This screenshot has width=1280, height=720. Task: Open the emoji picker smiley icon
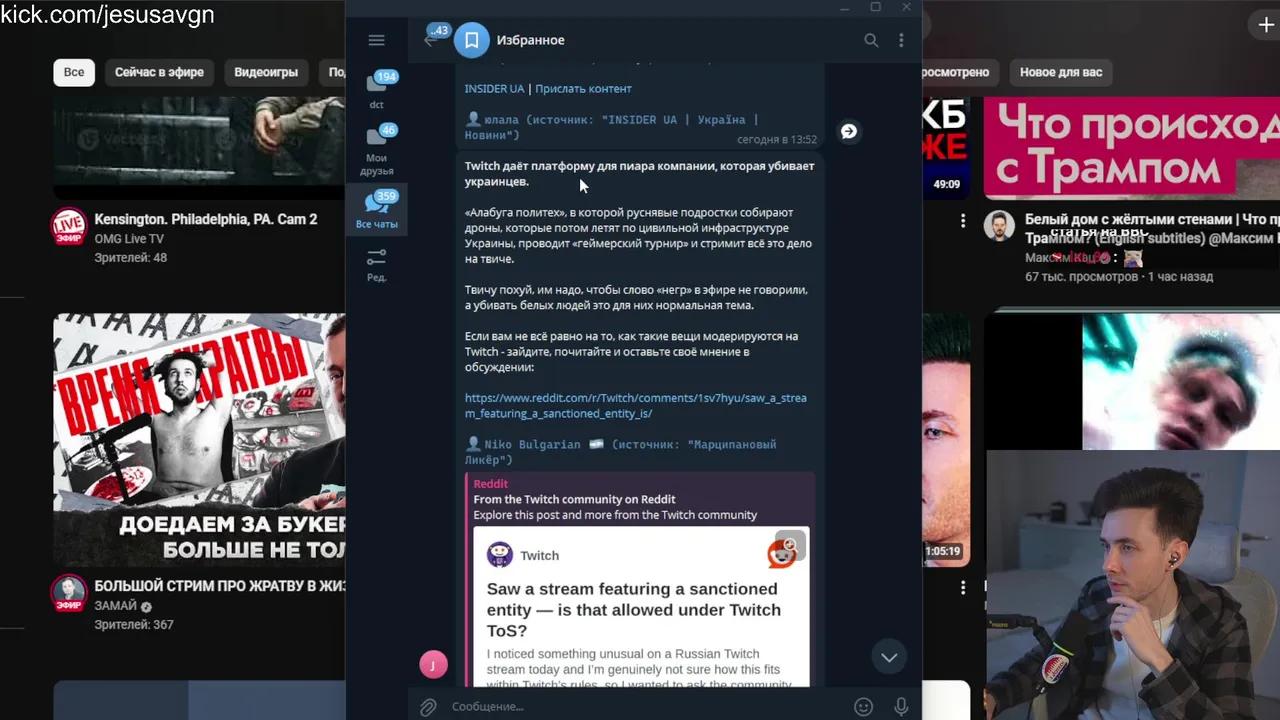click(x=864, y=707)
